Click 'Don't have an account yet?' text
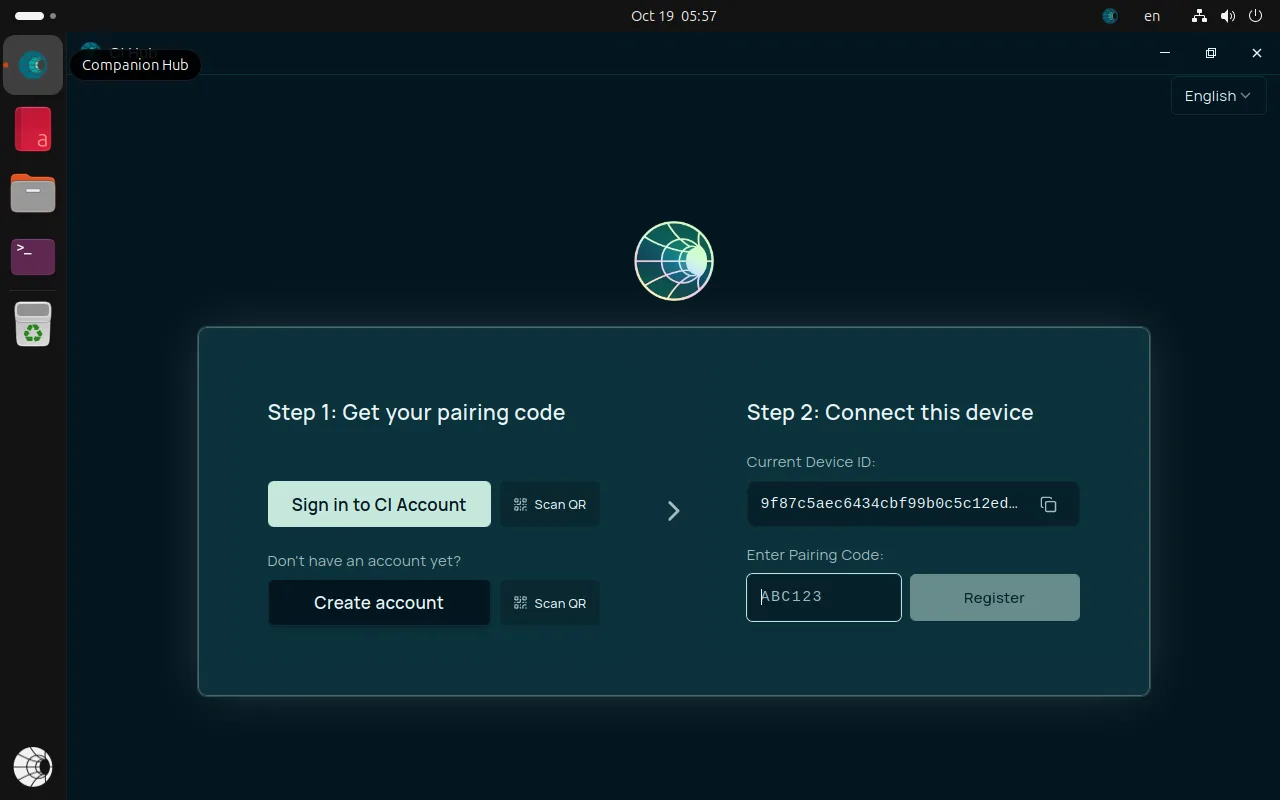The height and width of the screenshot is (800, 1280). [x=364, y=561]
